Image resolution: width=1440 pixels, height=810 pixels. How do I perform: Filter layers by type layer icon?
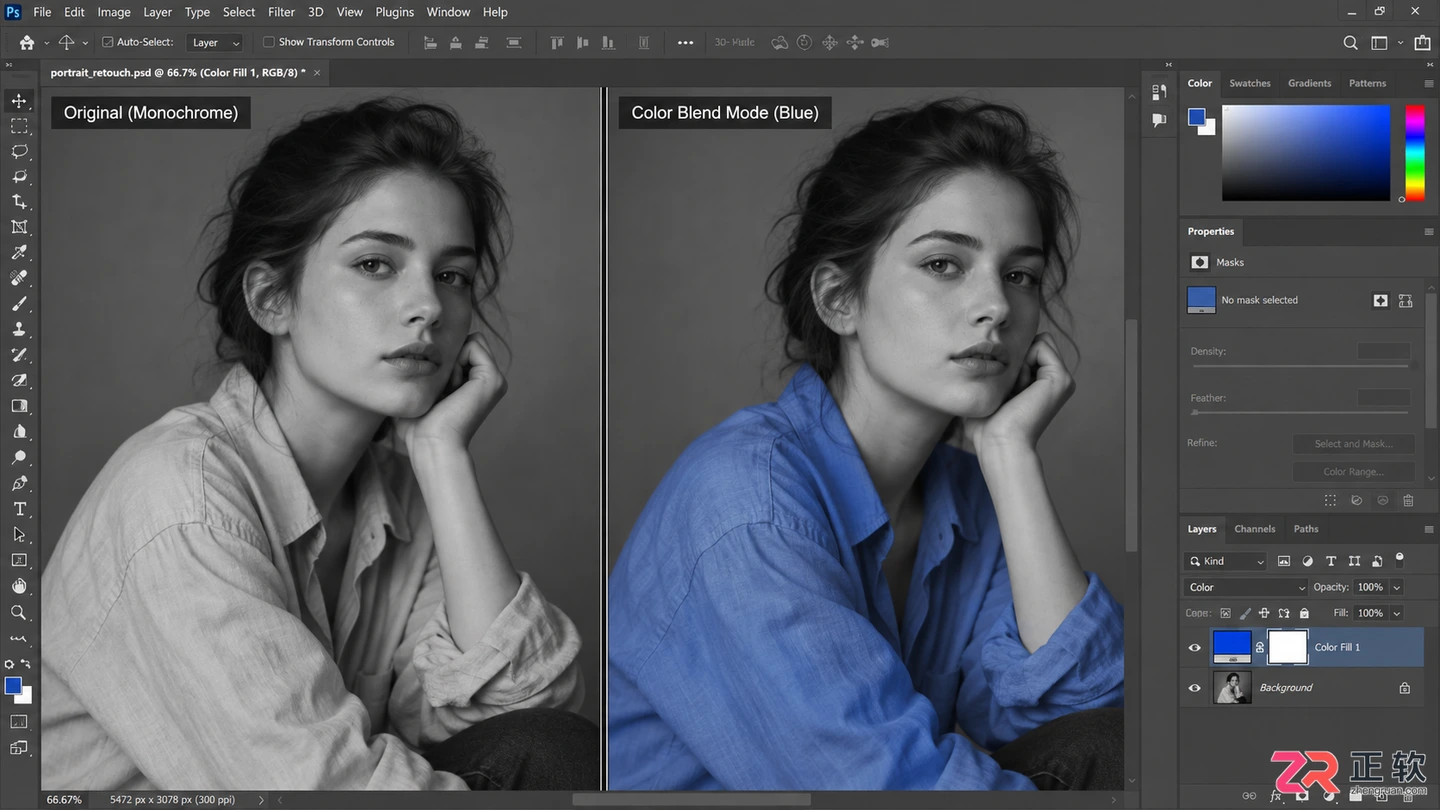pyautogui.click(x=1331, y=561)
